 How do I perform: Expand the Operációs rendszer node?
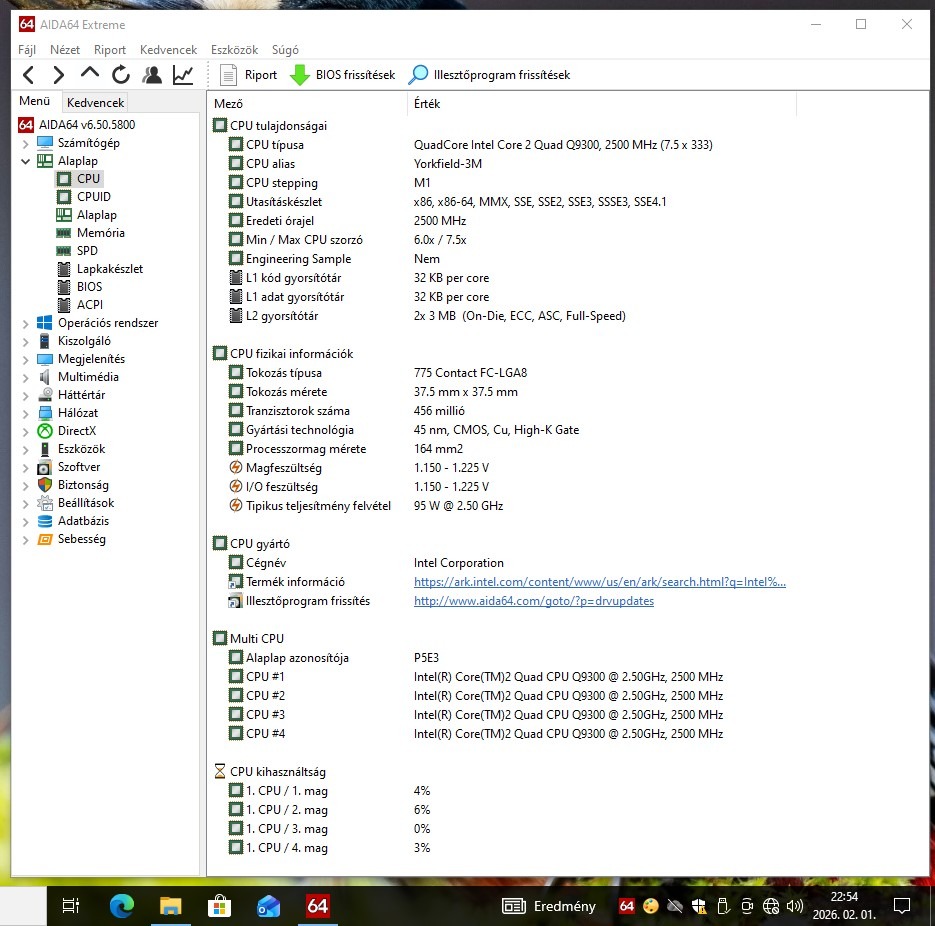tap(25, 324)
